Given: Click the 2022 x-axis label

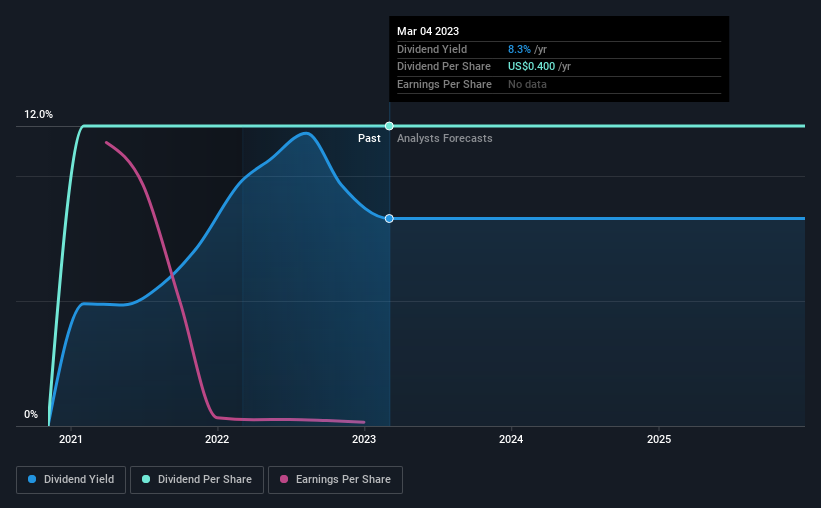Looking at the screenshot, I should point(217,439).
